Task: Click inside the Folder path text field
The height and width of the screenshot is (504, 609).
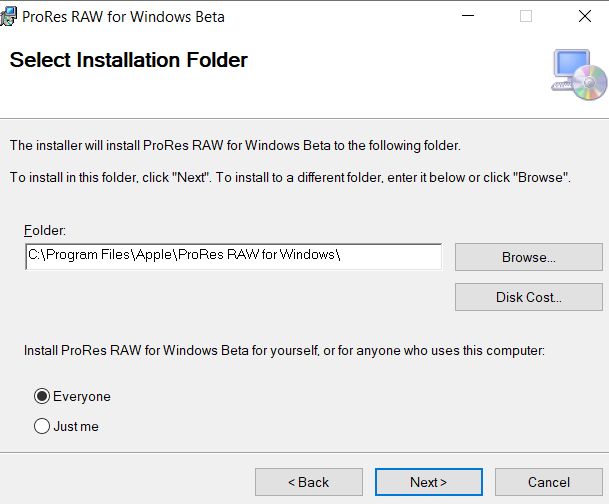Action: [x=233, y=256]
